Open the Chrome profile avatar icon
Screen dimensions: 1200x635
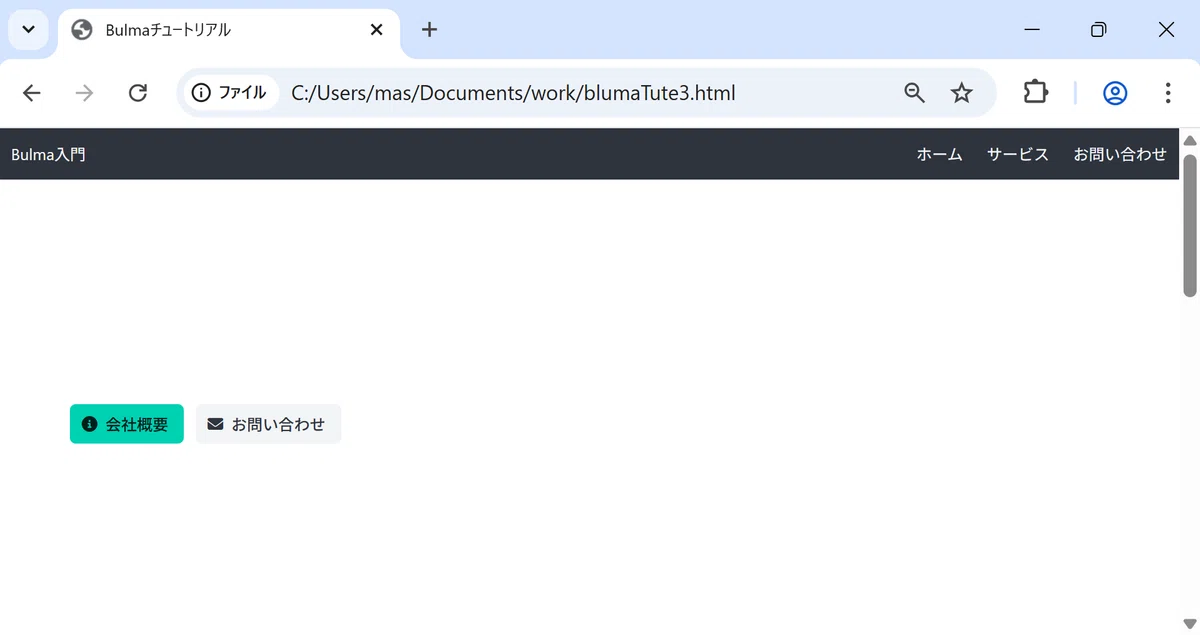pyautogui.click(x=1115, y=93)
